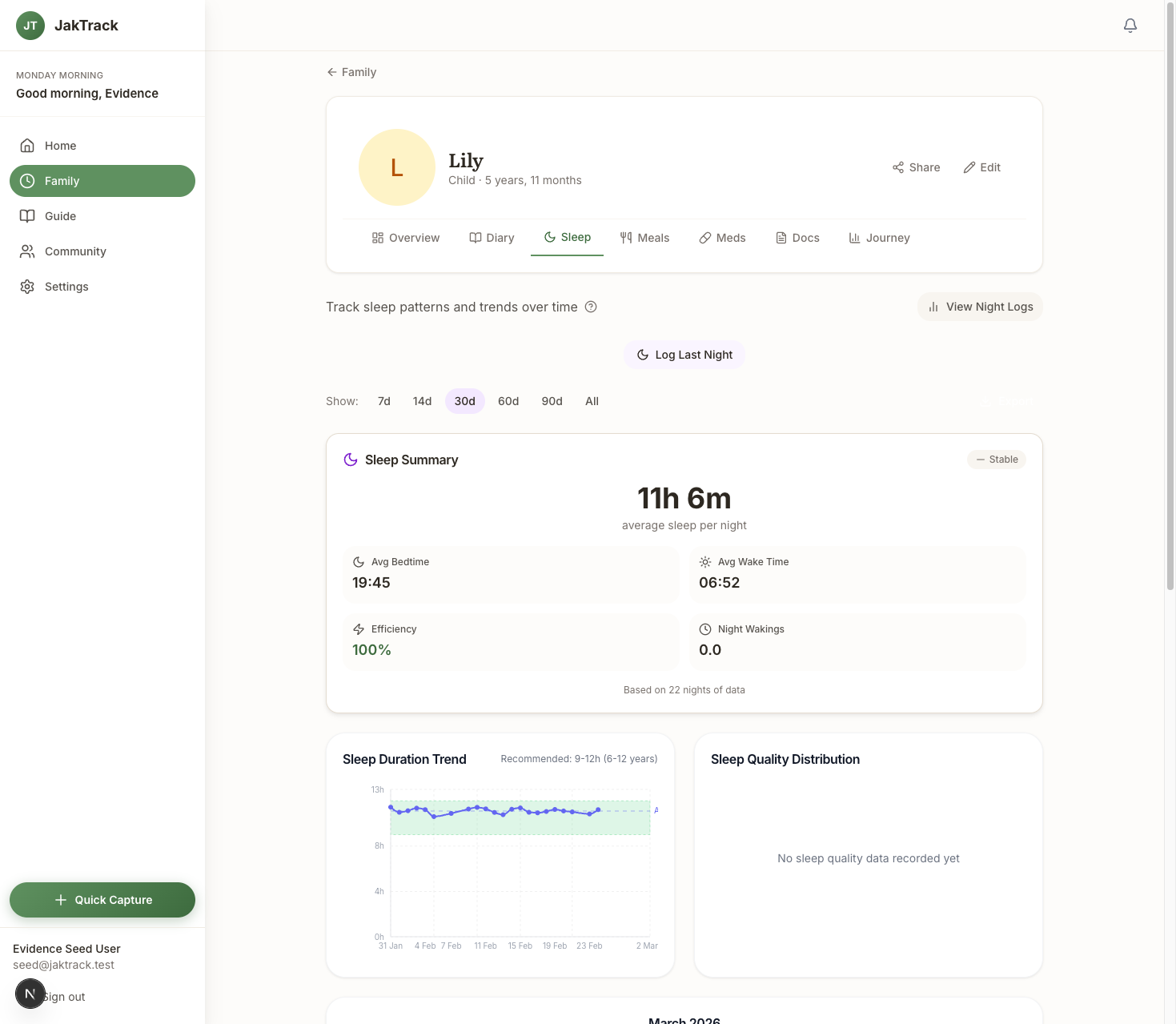The image size is (1176, 1024).
Task: Click the notification bell icon
Action: tap(1130, 26)
